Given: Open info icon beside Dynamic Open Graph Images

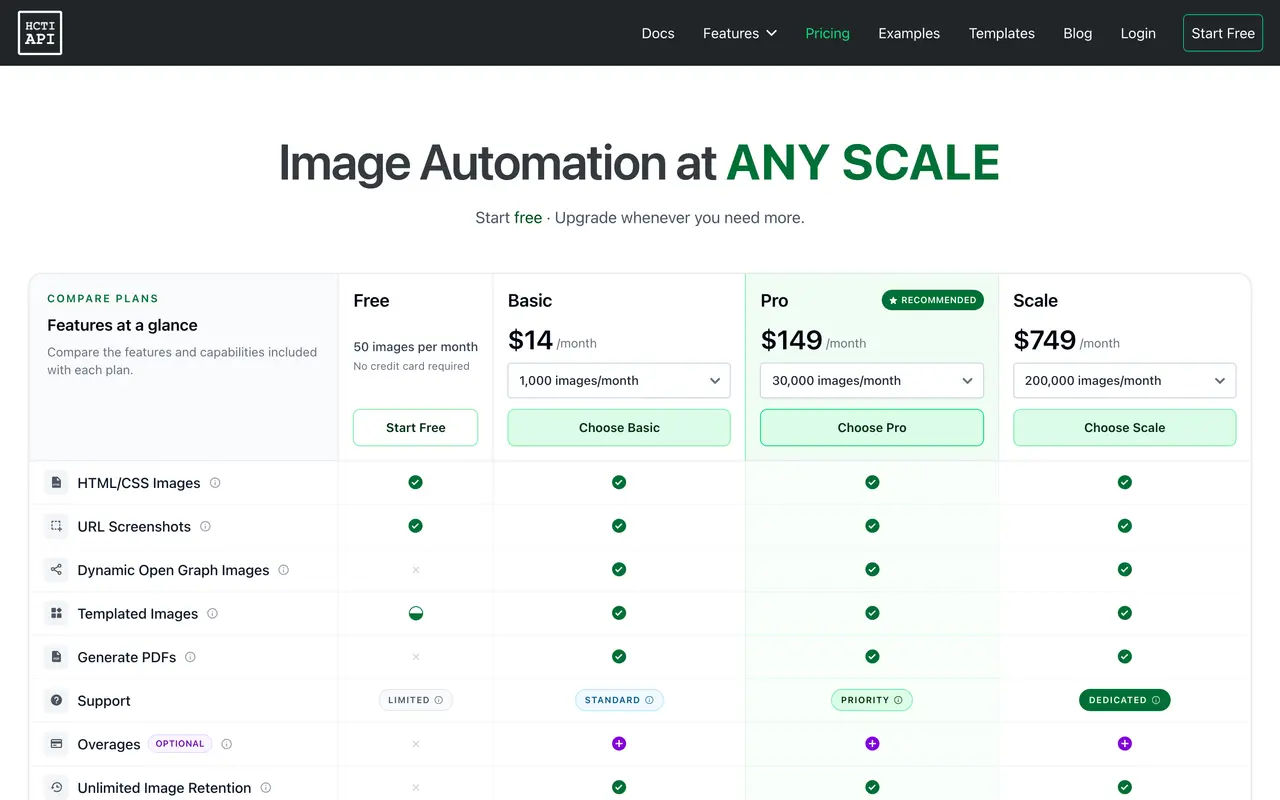Looking at the screenshot, I should tap(283, 570).
